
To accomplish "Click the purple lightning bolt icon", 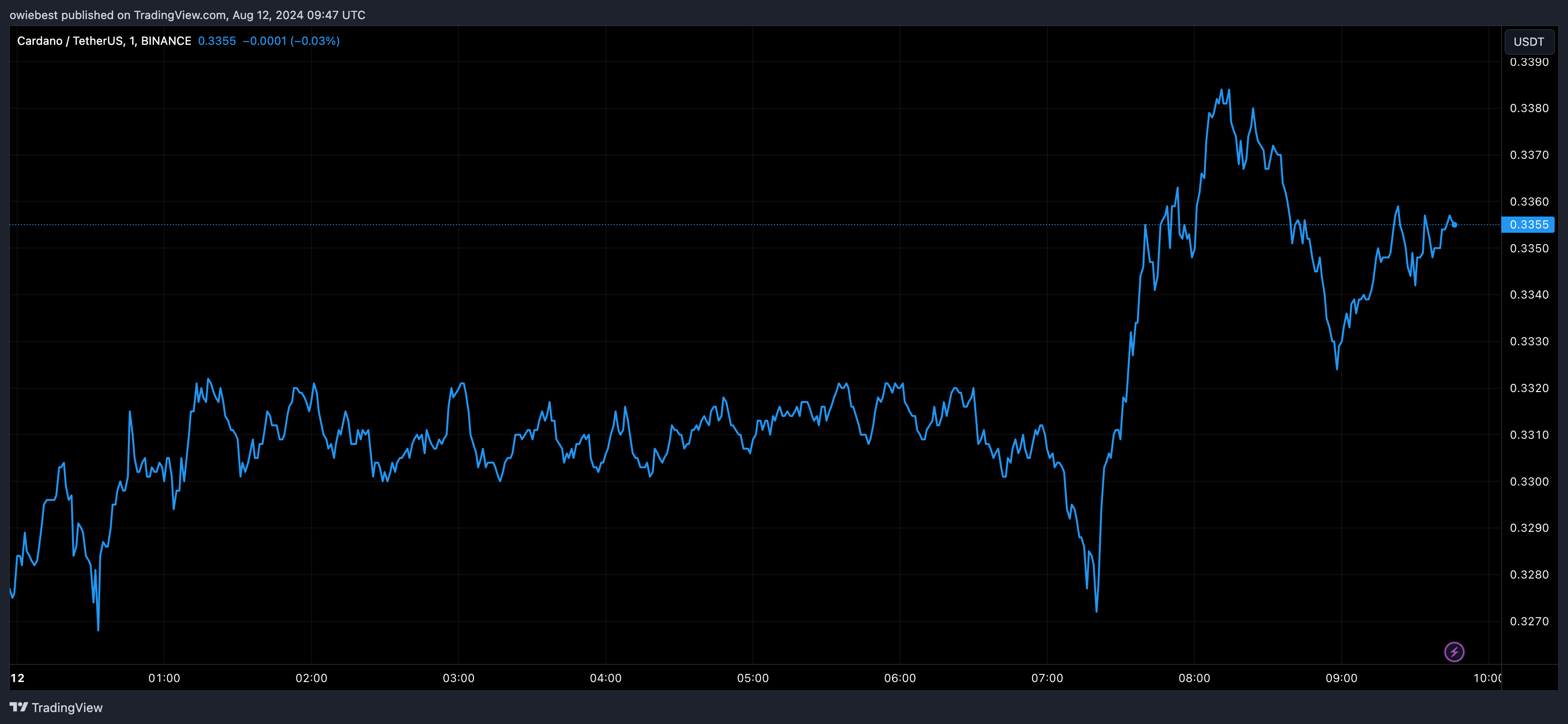I will click(x=1454, y=652).
